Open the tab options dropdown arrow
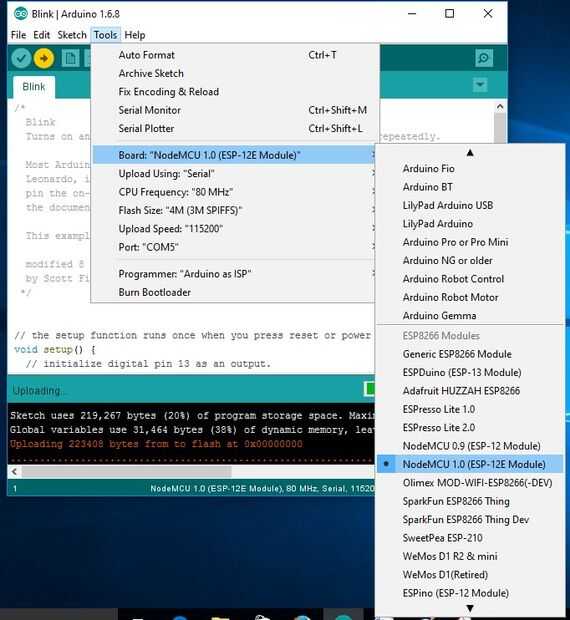This screenshot has width=570, height=620. [480, 85]
